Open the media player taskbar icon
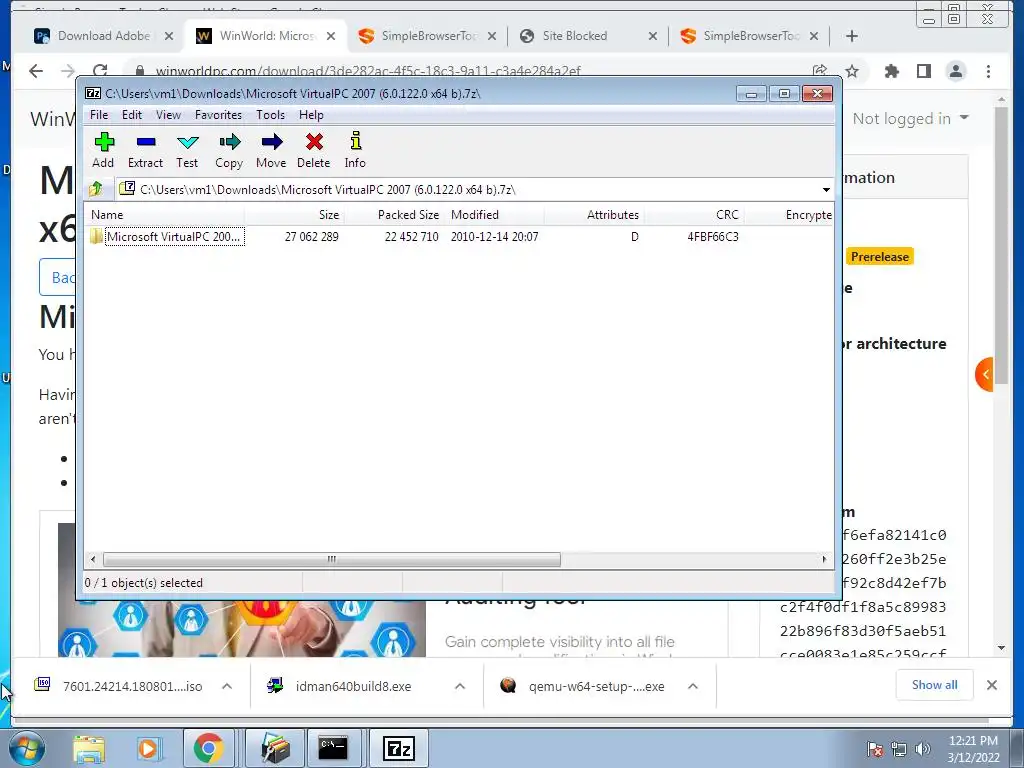This screenshot has height=768, width=1024. [x=148, y=748]
